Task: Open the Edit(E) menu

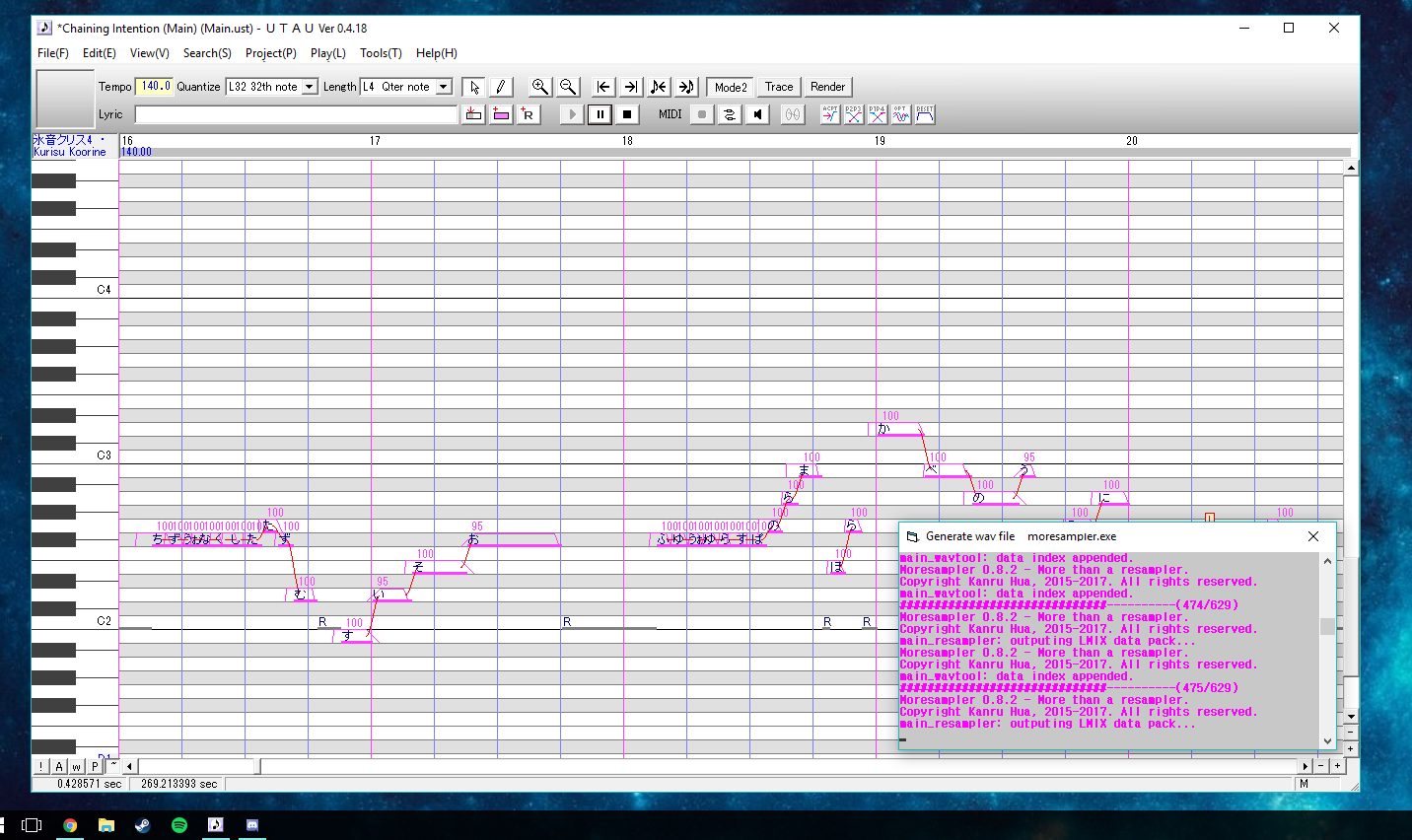Action: pos(100,53)
